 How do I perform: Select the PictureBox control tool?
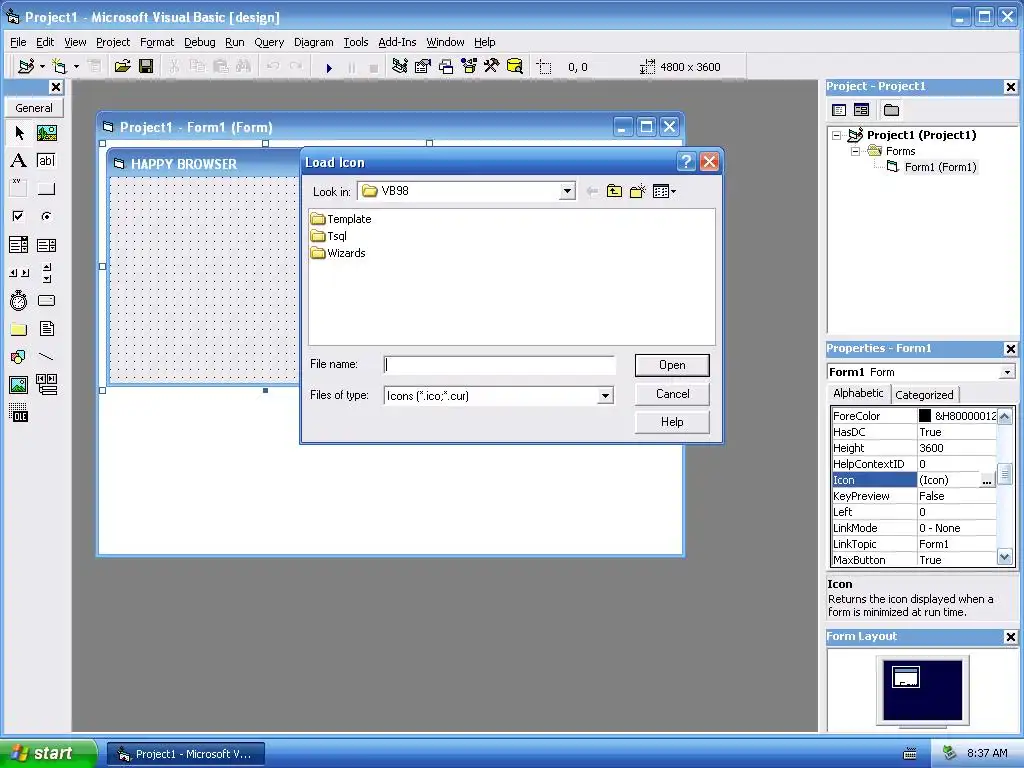coord(46,133)
